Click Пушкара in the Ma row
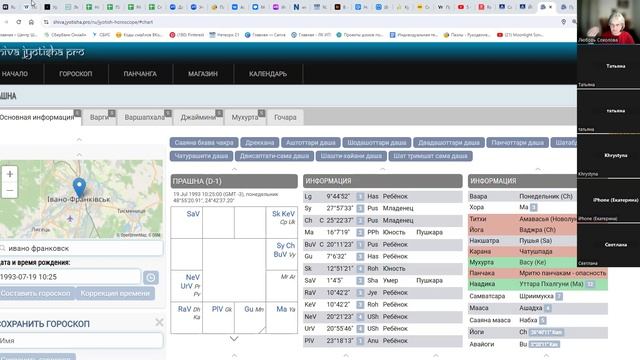 coord(429,232)
